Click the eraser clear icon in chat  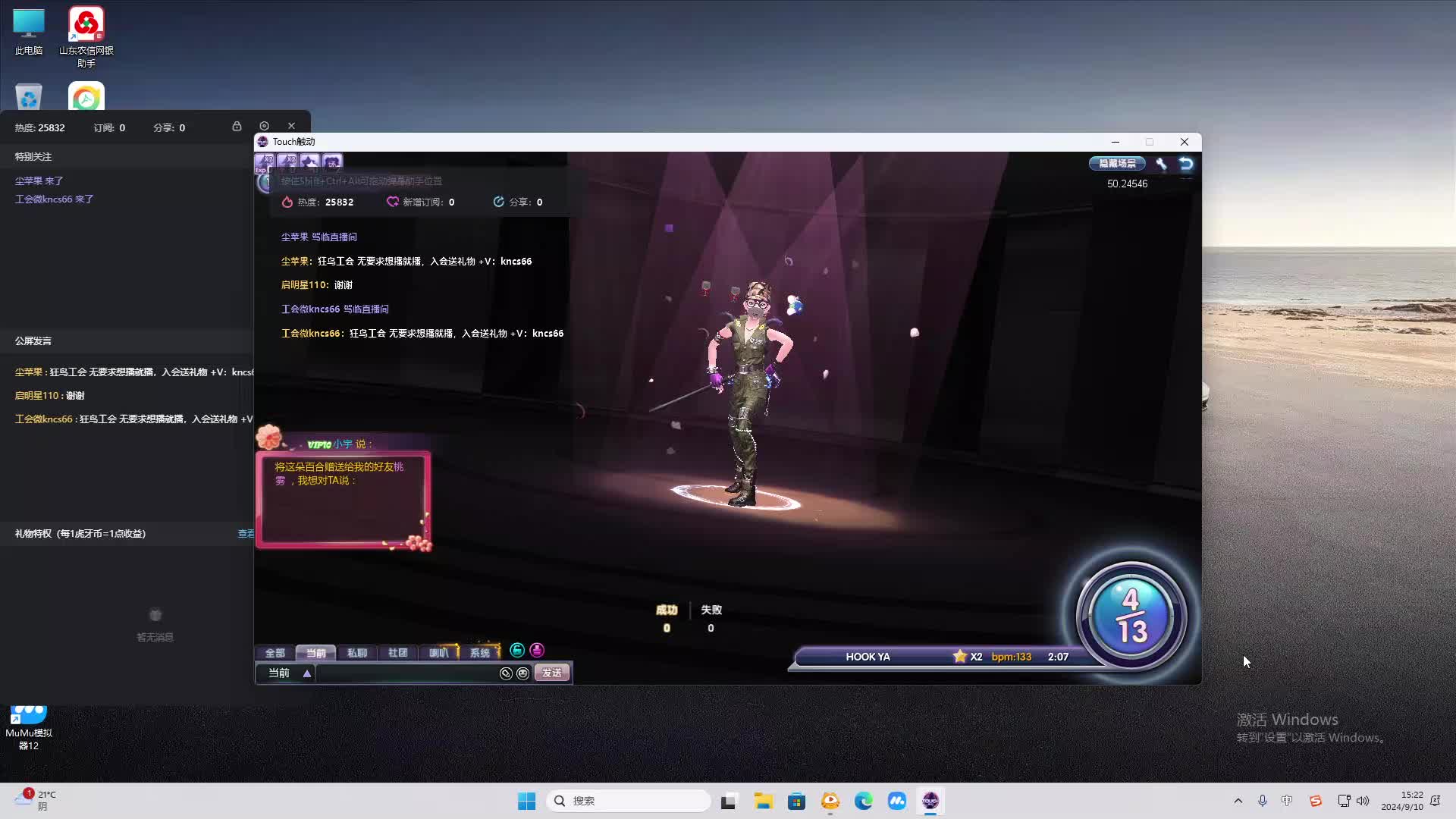click(506, 673)
